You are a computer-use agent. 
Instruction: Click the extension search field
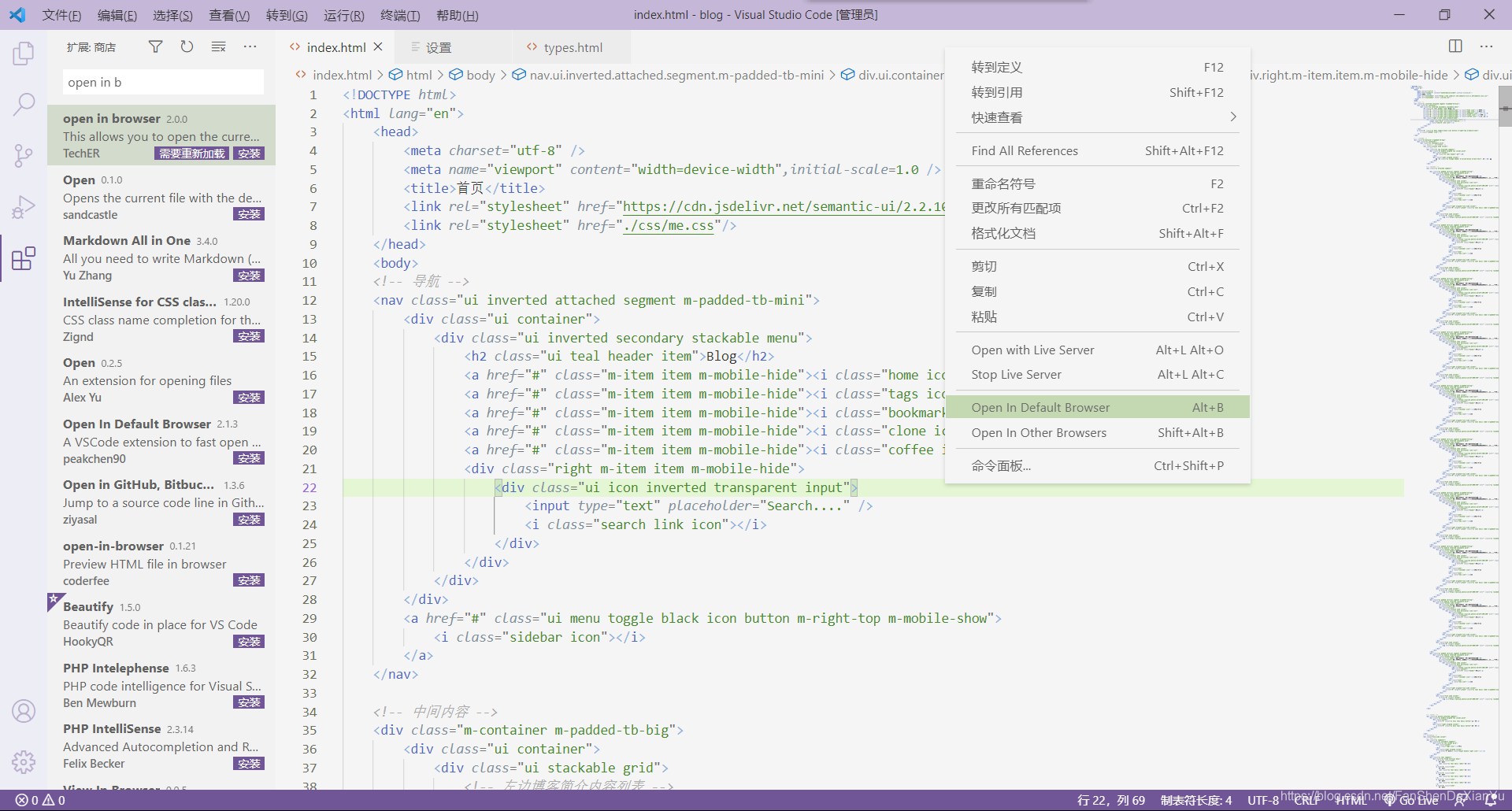pyautogui.click(x=163, y=82)
